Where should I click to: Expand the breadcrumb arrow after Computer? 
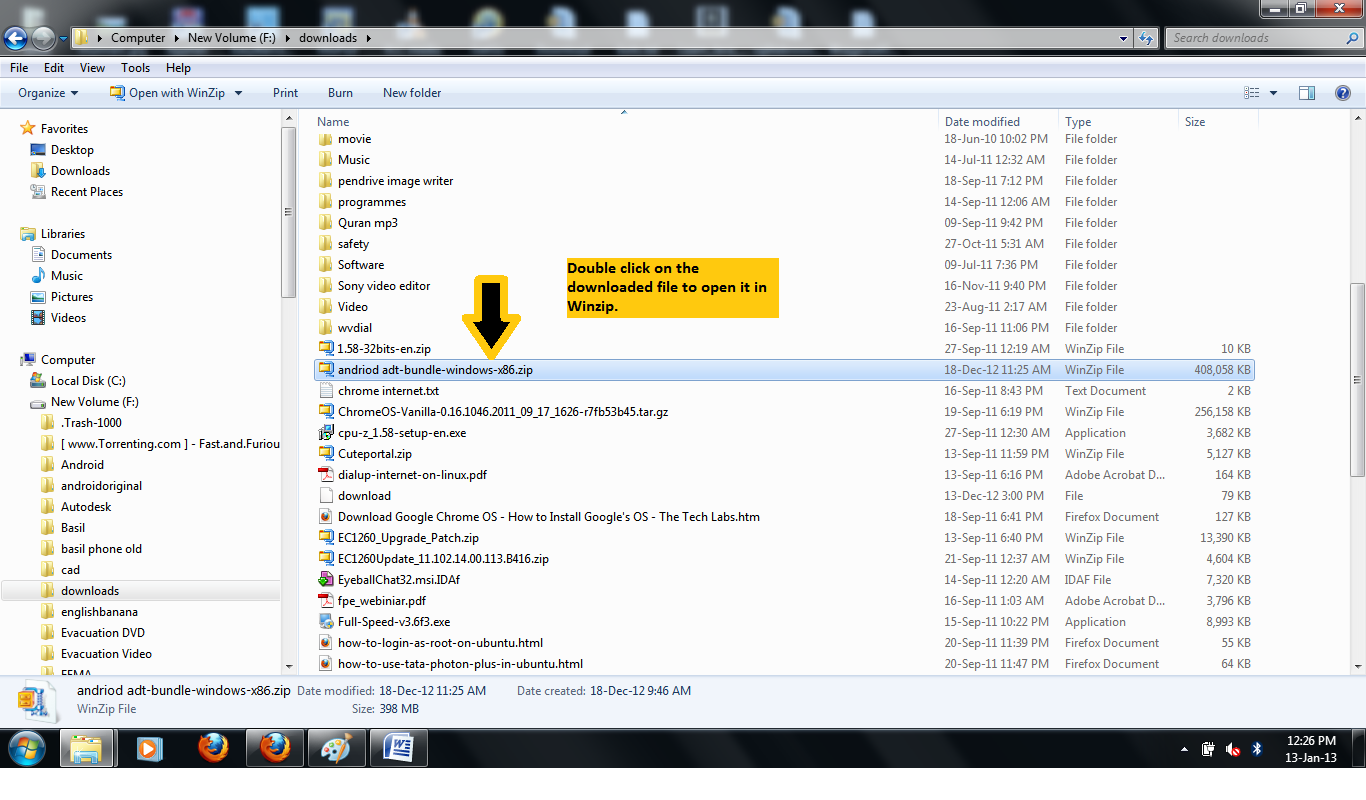(x=177, y=38)
